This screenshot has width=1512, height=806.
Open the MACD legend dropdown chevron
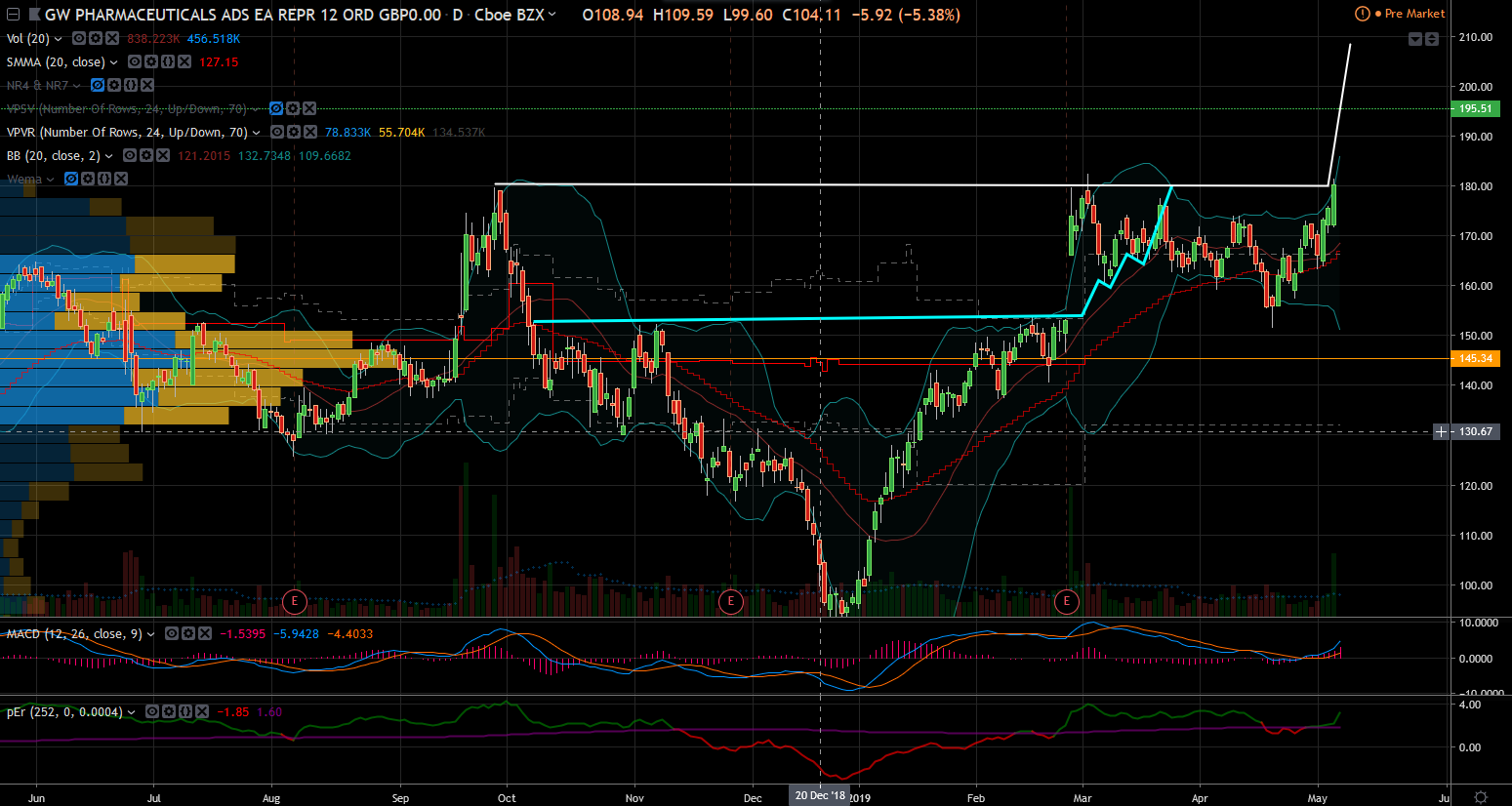tap(150, 633)
